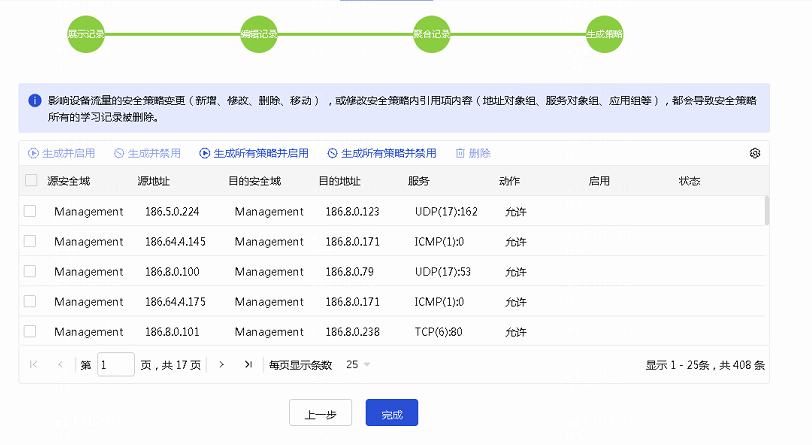Go to the next page
812x445 pixels.
click(x=221, y=365)
